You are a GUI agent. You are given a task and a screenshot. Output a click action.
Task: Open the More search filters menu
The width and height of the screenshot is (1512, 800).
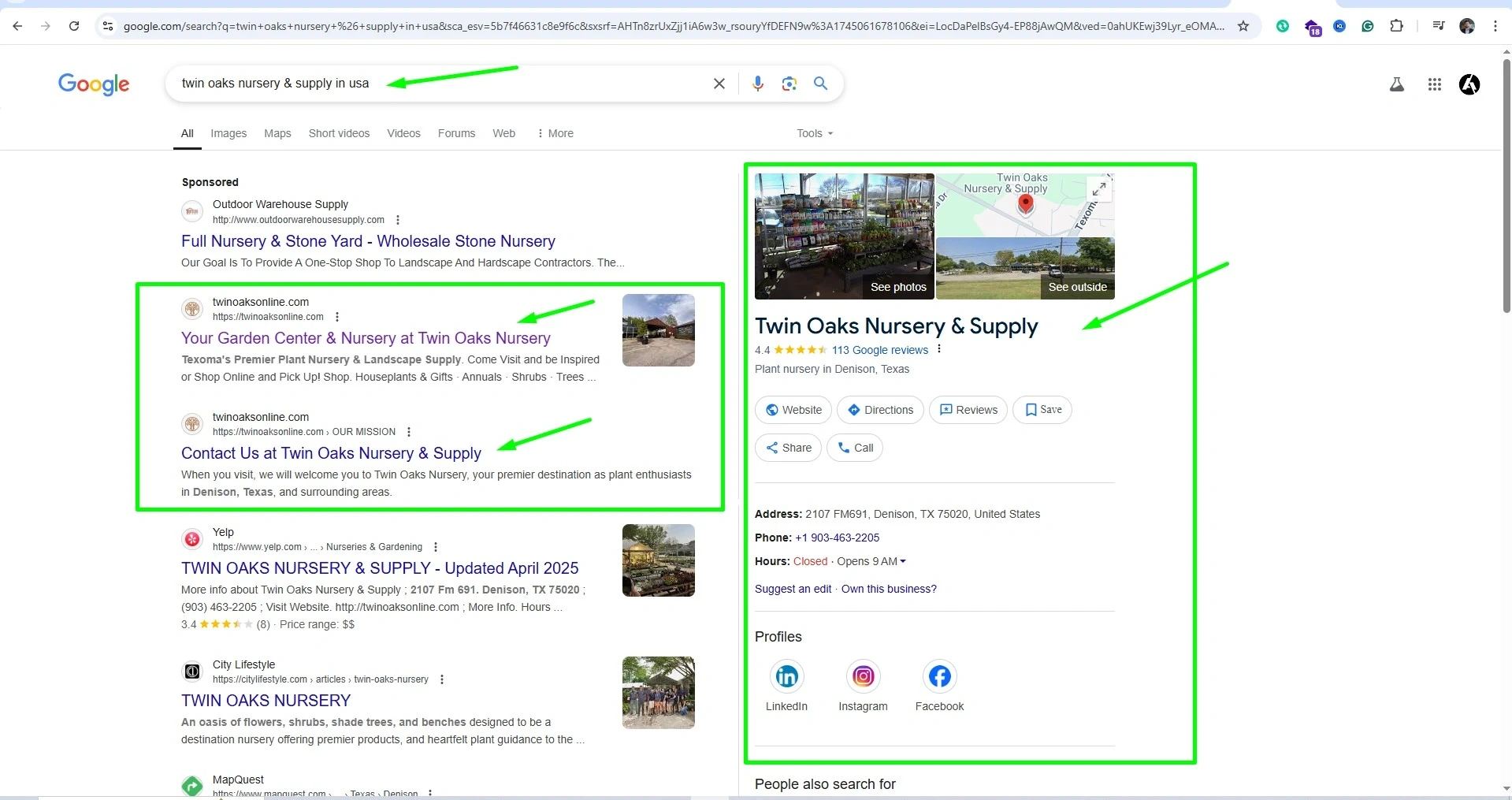[555, 133]
